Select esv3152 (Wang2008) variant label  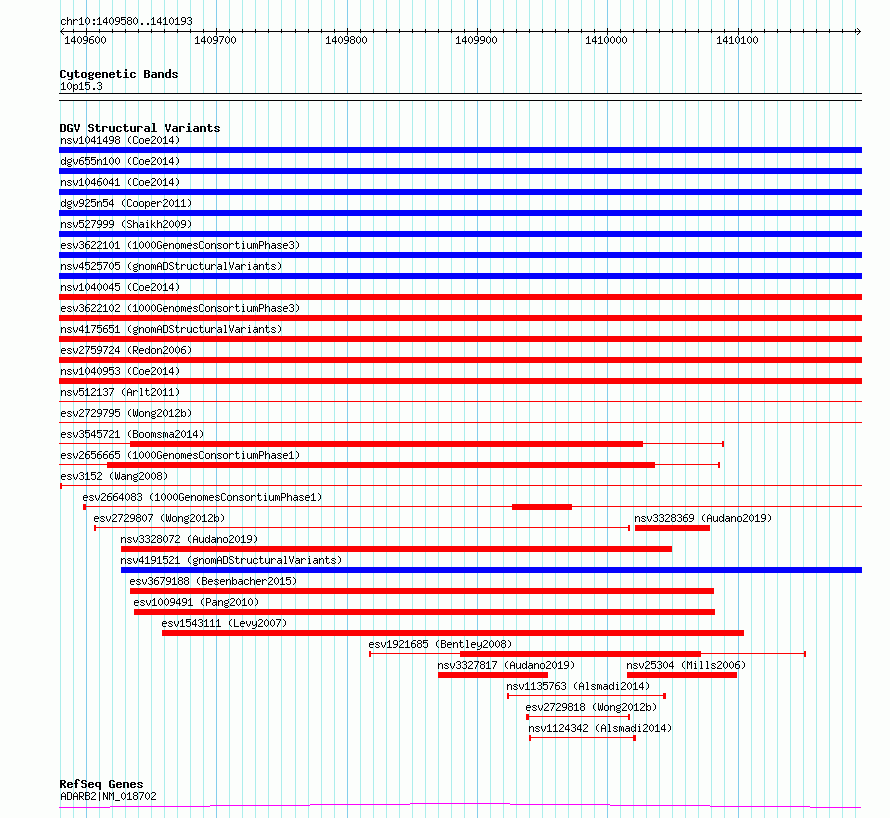pos(114,476)
